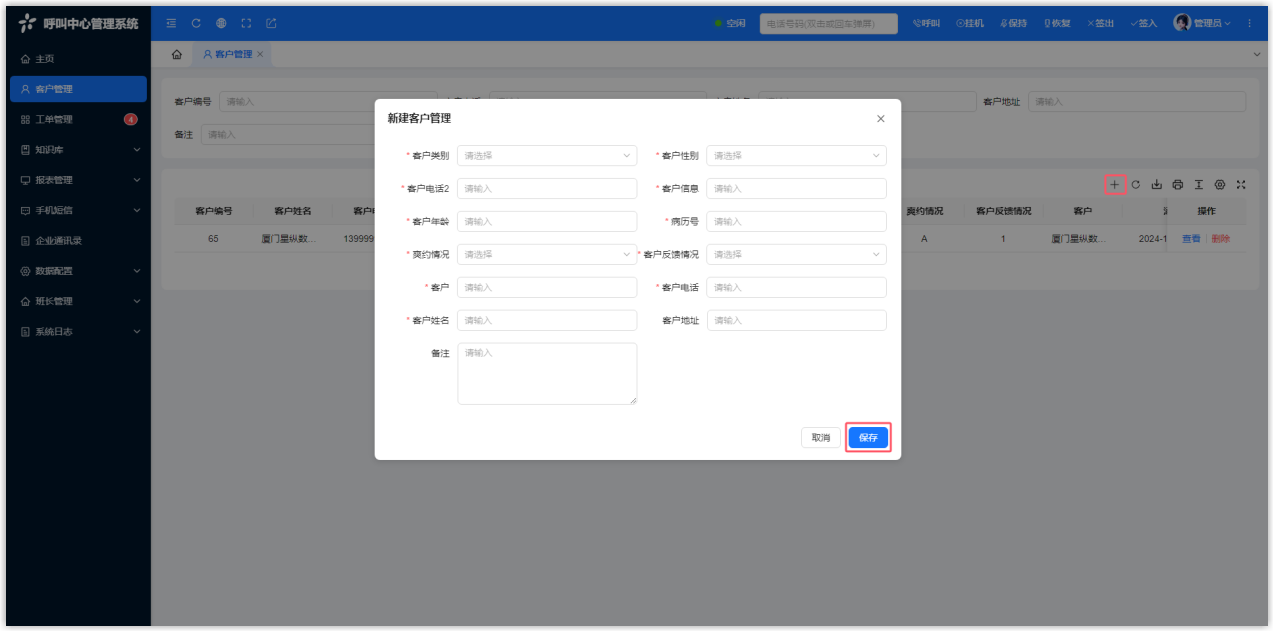Screen dimensions: 1274x632
Task: Open the 爽约情况 dropdown in dialog
Action: click(x=546, y=255)
